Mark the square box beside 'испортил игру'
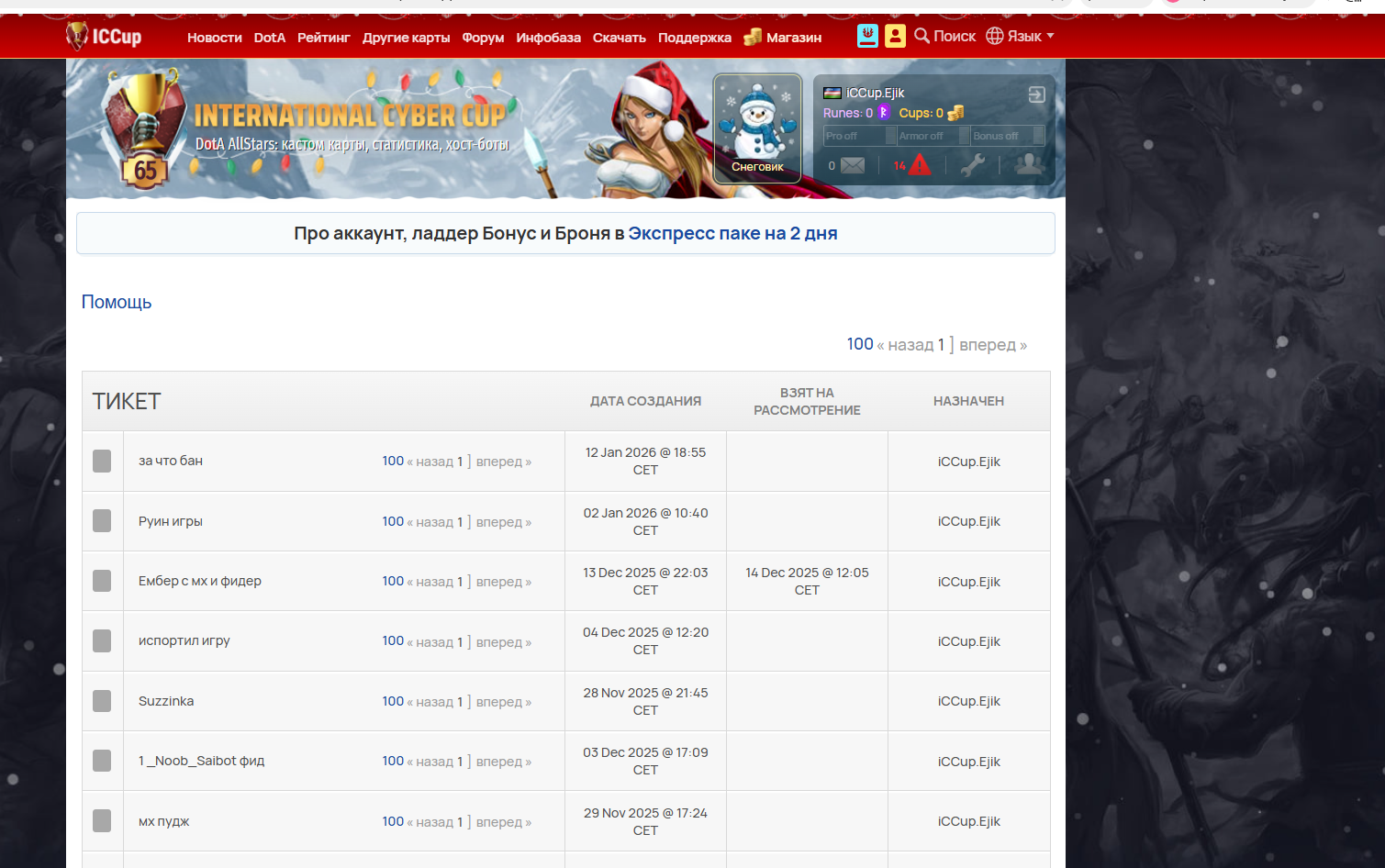Screen dimensions: 1385x868 click(x=102, y=640)
